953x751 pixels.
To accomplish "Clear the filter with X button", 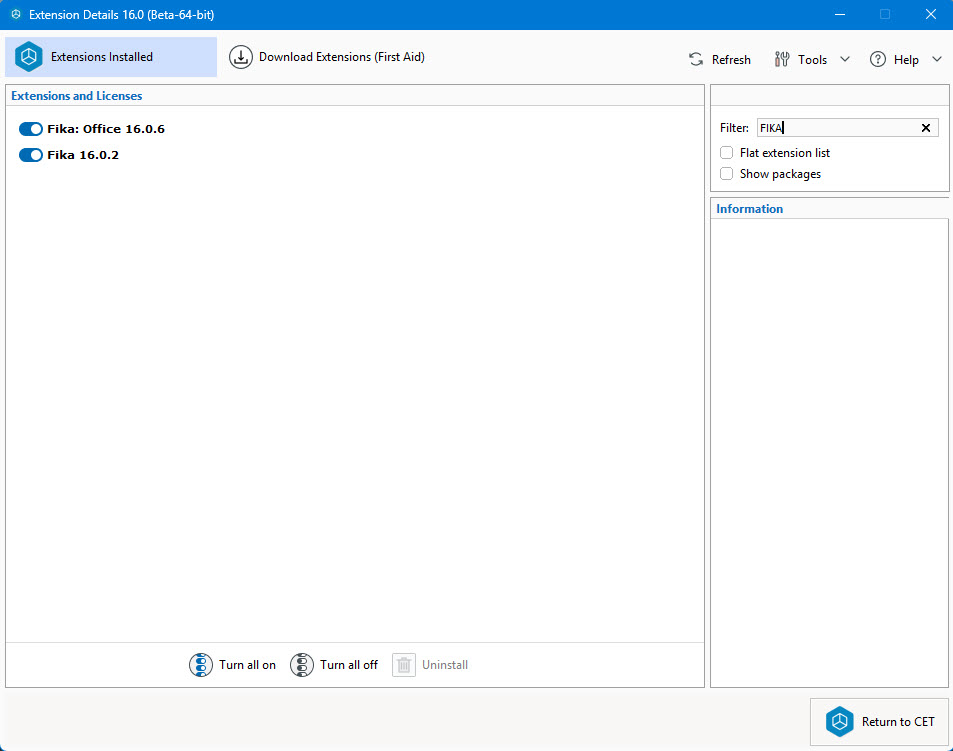I will [926, 128].
